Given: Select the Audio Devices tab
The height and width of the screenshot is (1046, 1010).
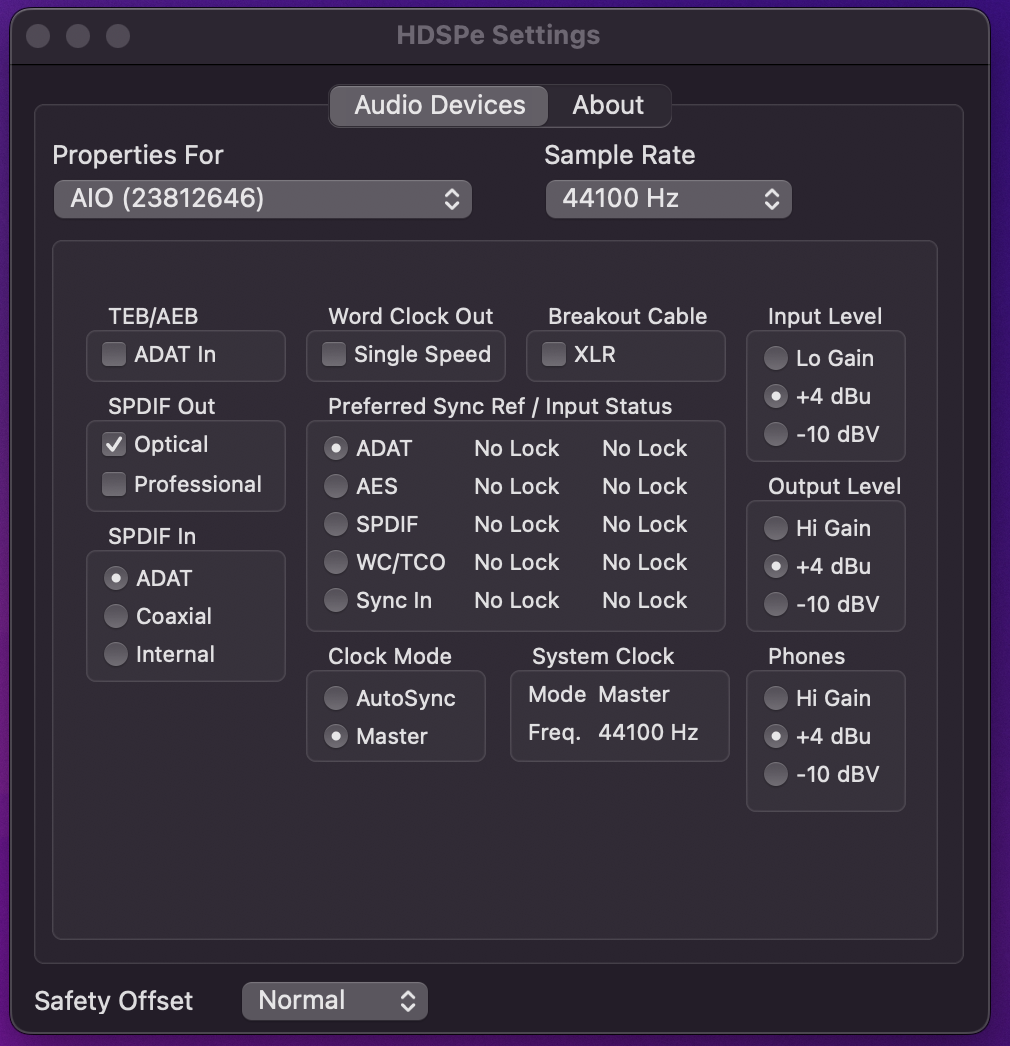Looking at the screenshot, I should coord(440,105).
